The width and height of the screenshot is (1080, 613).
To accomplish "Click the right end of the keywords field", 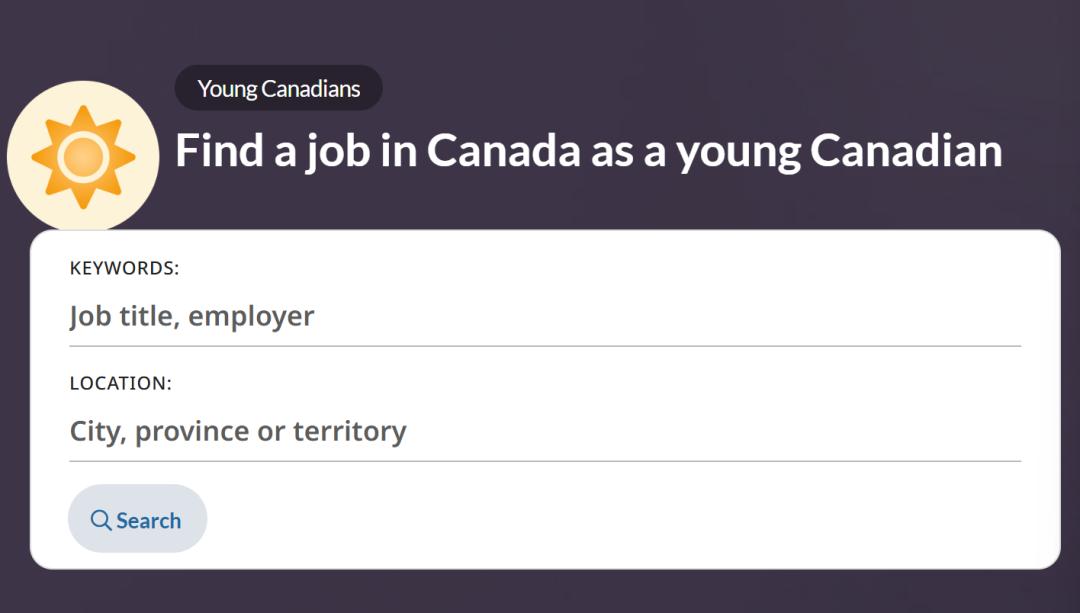I will coord(1000,317).
